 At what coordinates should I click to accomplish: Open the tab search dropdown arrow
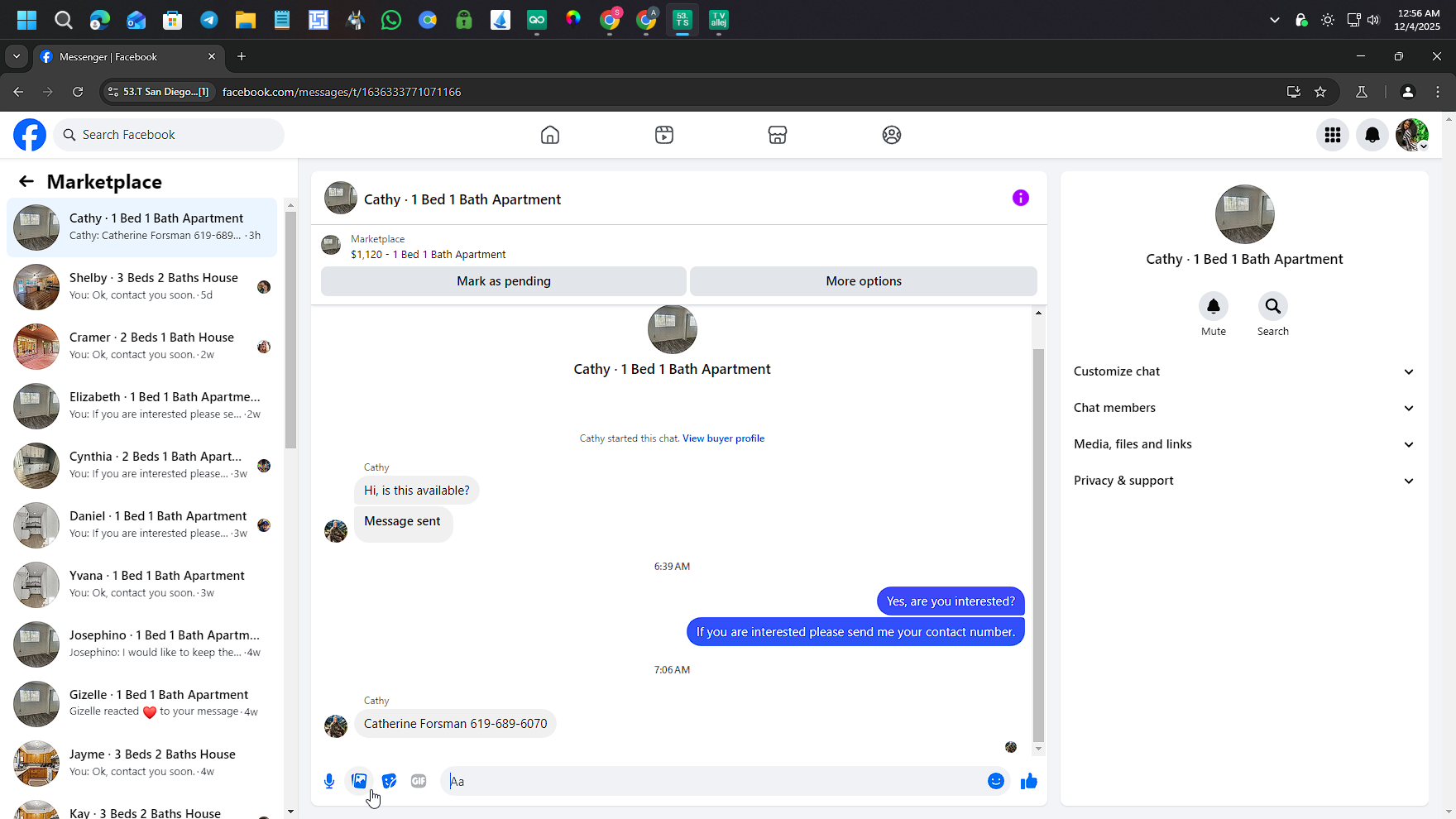pyautogui.click(x=17, y=56)
